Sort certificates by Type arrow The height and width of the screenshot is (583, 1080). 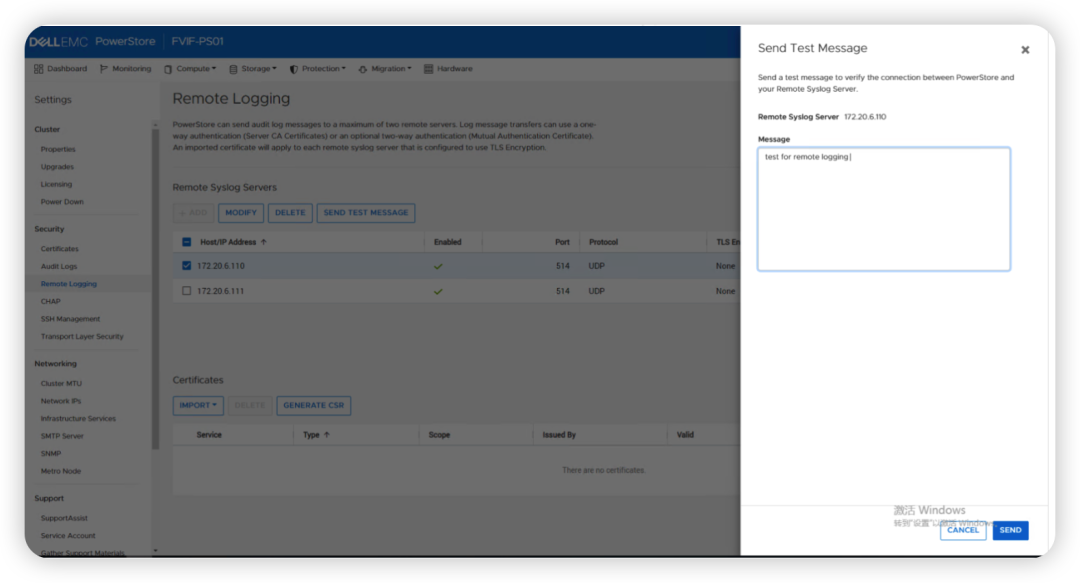point(327,435)
